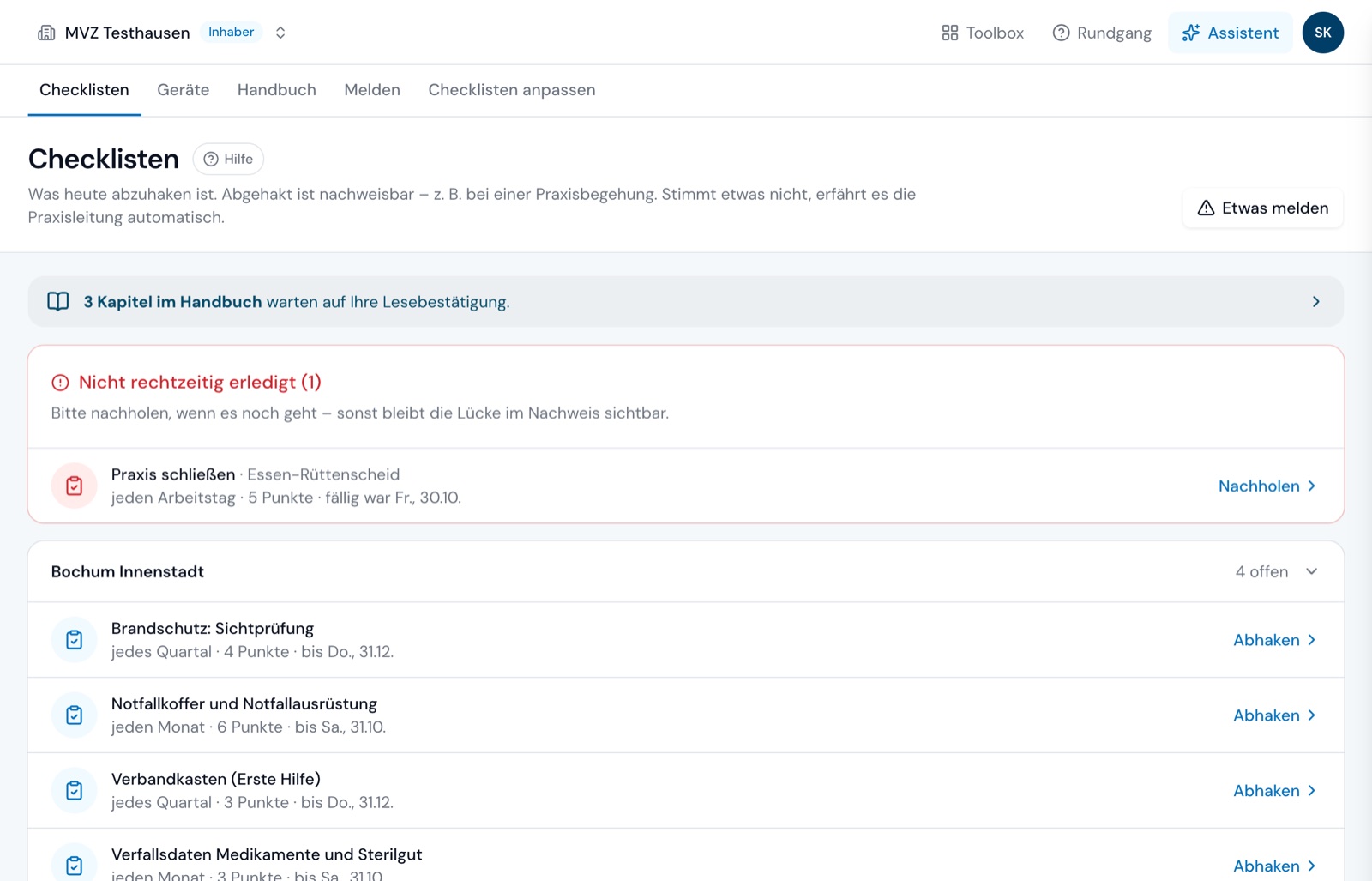The image size is (1372, 881).
Task: Click the clipboard icon for Verbandkasten (Erste Hilfe)
Action: 75,791
